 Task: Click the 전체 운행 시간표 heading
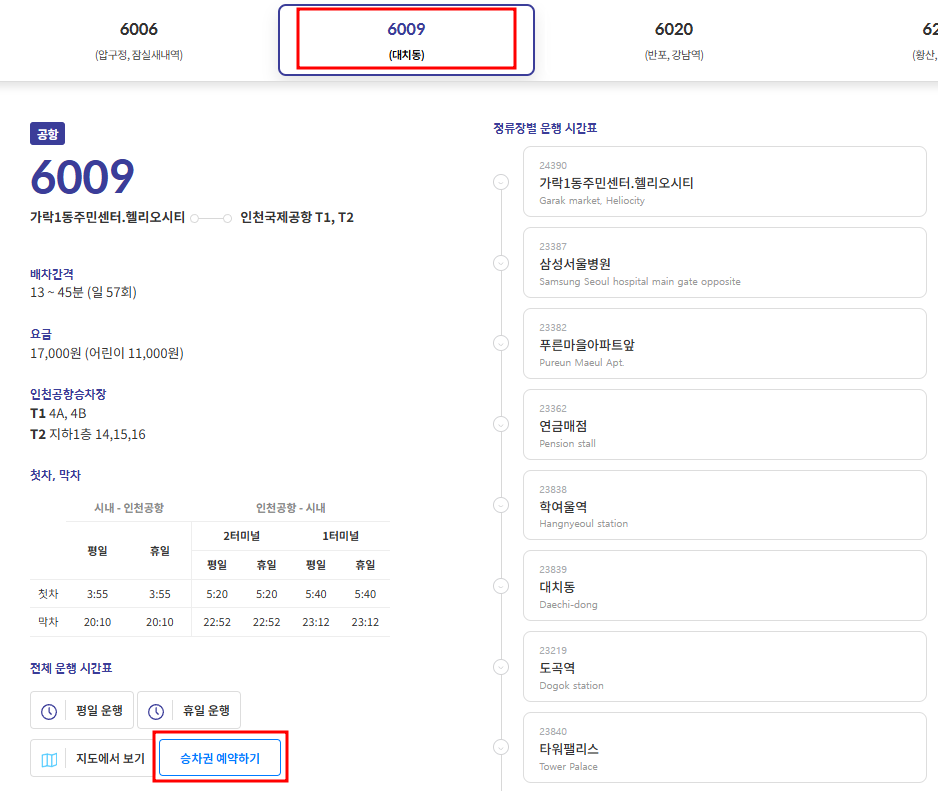pos(71,668)
